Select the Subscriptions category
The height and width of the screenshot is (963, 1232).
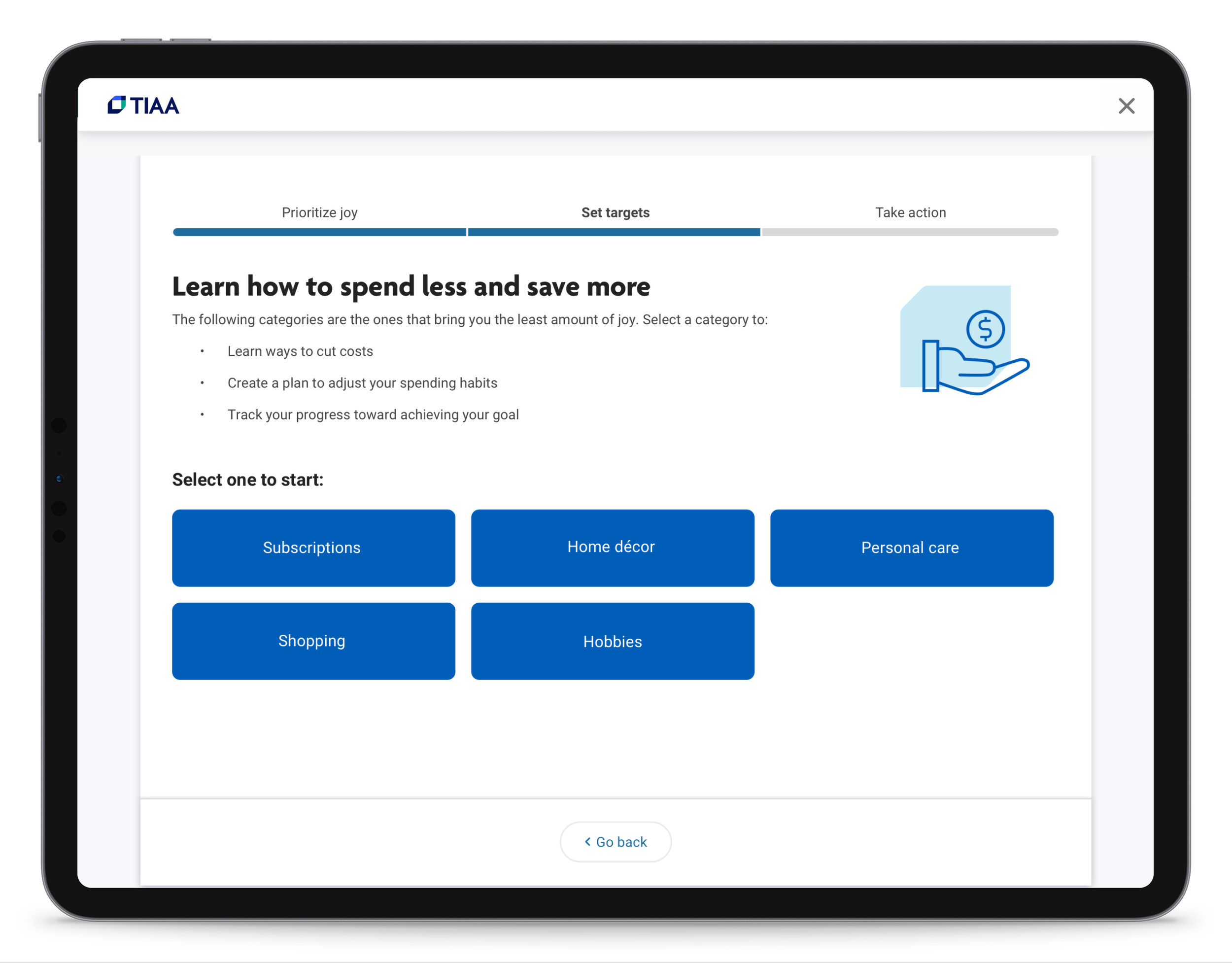(x=313, y=548)
